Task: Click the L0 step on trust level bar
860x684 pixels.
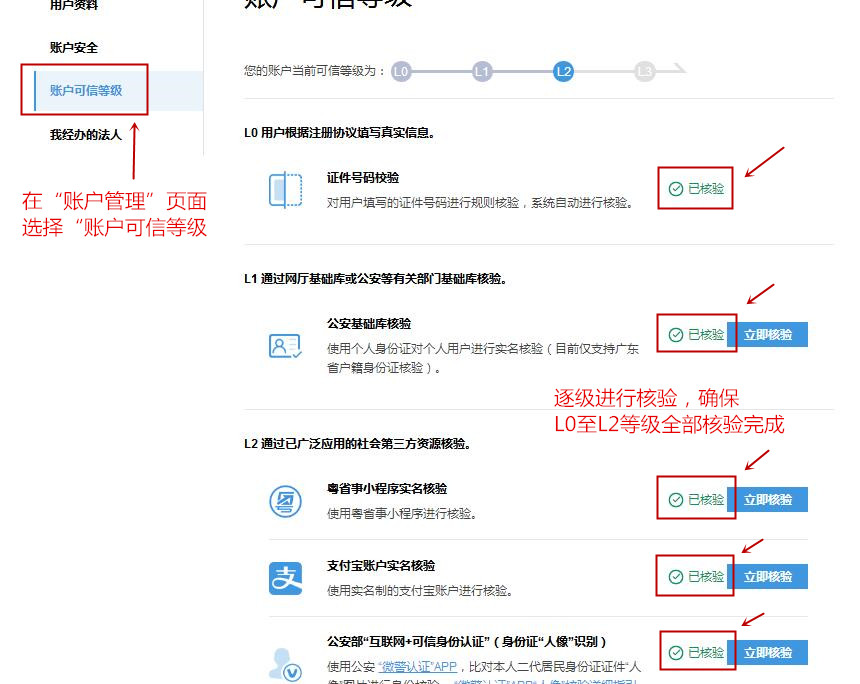Action: click(401, 71)
